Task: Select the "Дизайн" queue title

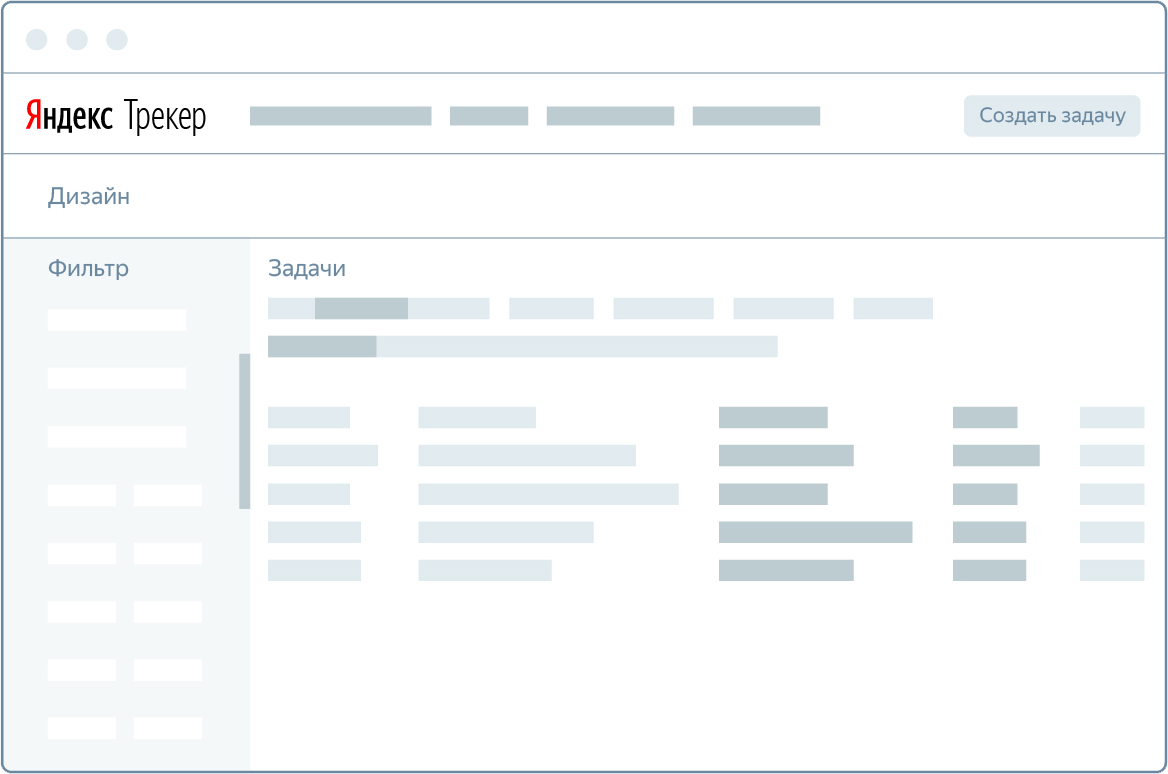Action: (x=89, y=197)
